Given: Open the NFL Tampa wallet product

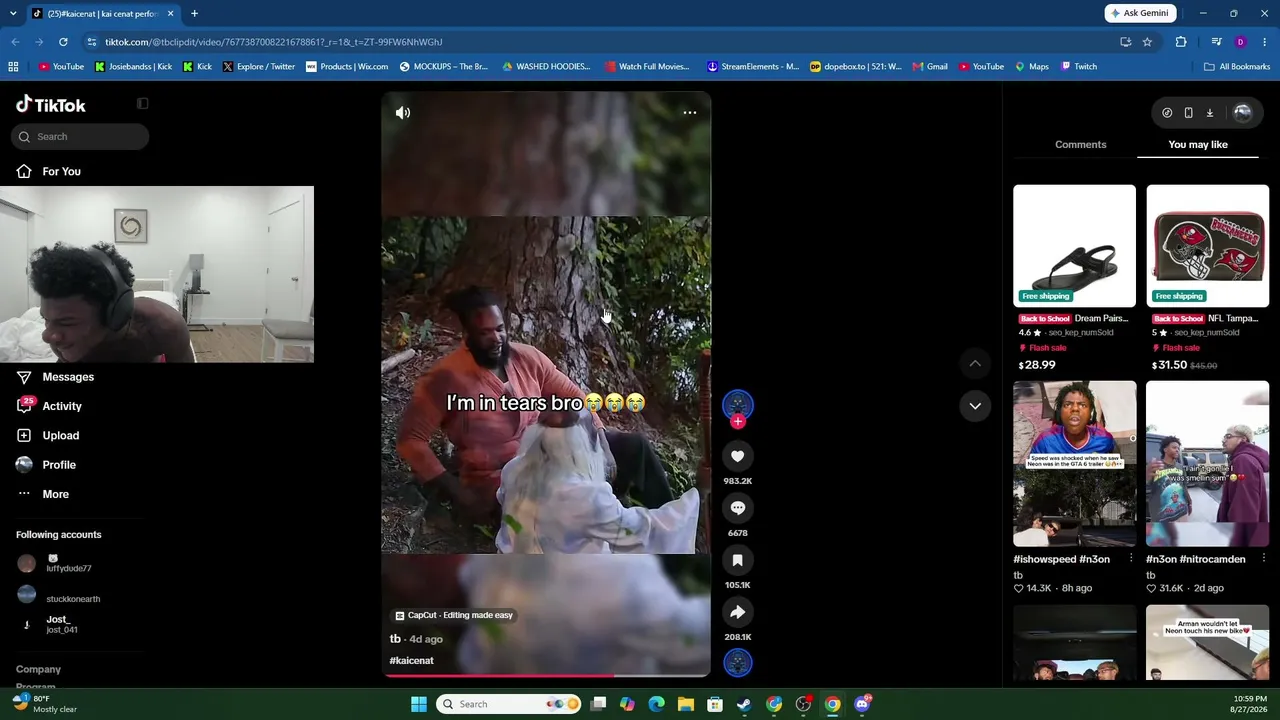Looking at the screenshot, I should pos(1207,246).
